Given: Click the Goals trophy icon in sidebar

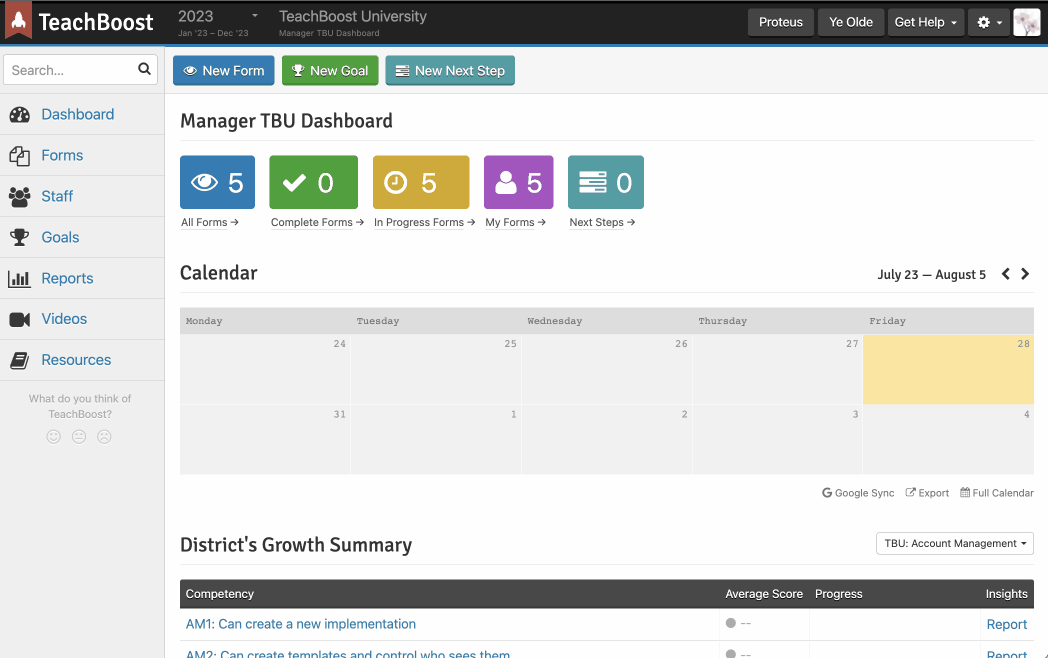Looking at the screenshot, I should click(x=19, y=237).
